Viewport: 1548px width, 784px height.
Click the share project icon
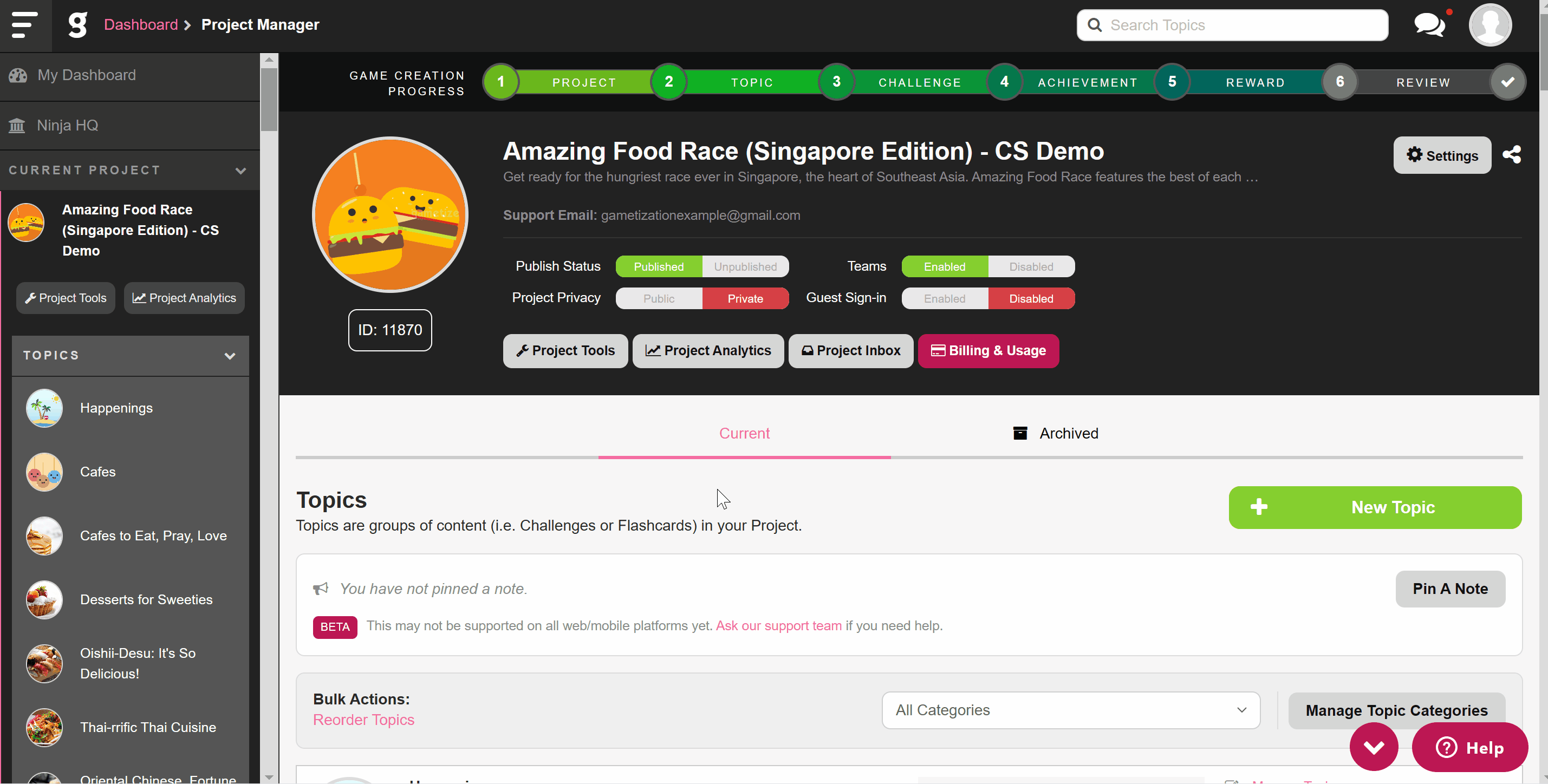point(1512,154)
